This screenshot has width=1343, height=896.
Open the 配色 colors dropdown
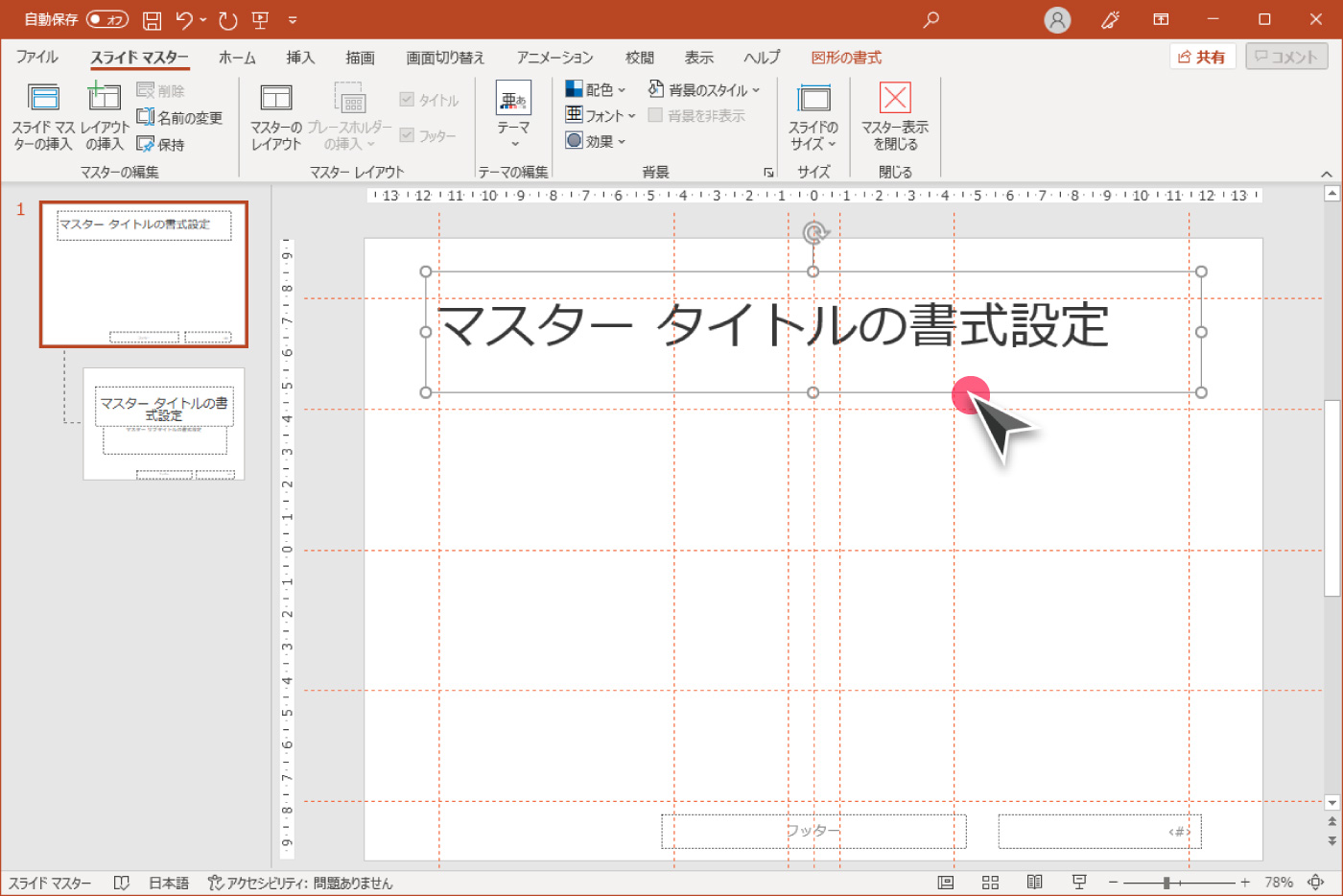pyautogui.click(x=596, y=89)
